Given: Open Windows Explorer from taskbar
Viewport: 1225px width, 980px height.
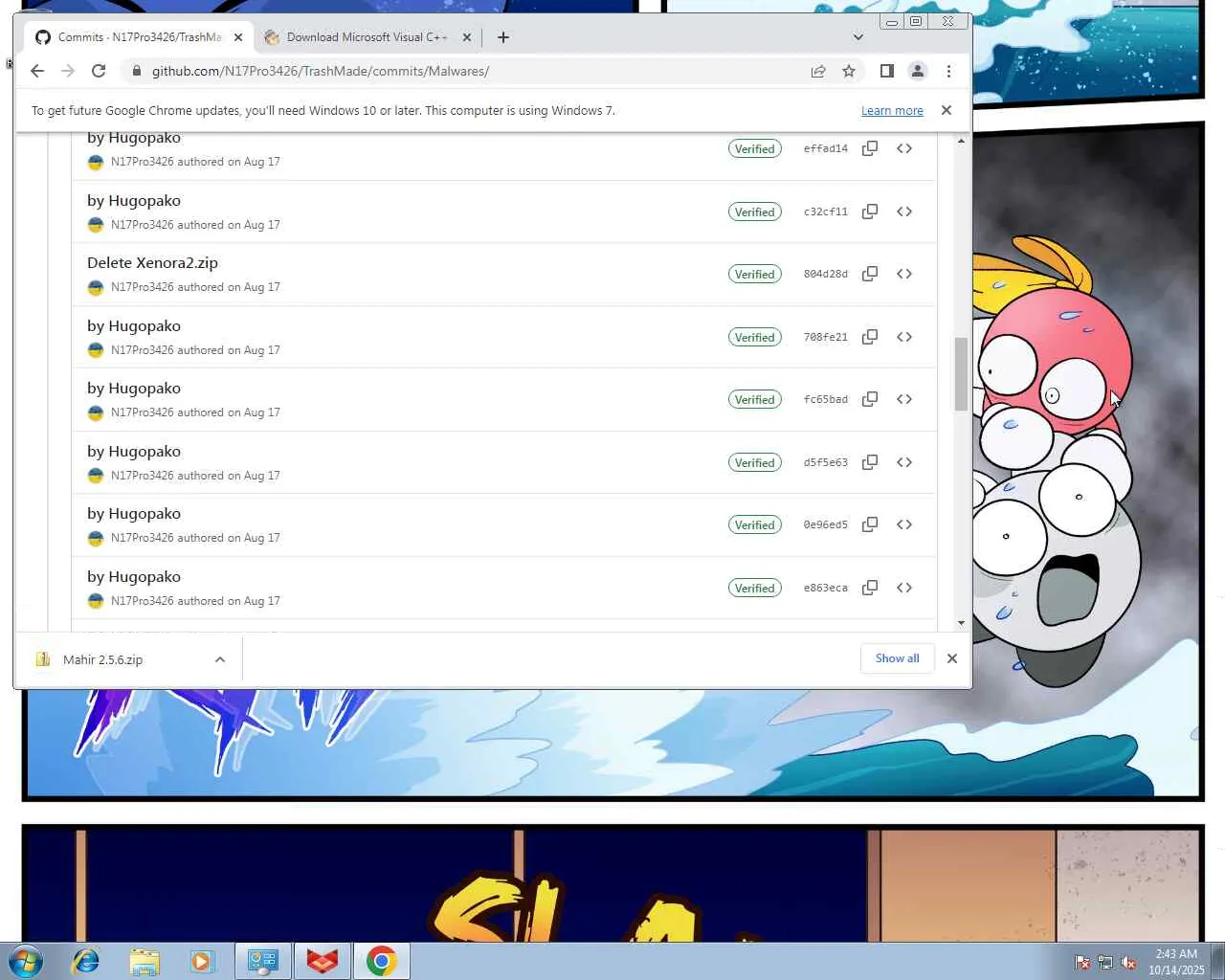Looking at the screenshot, I should click(145, 961).
